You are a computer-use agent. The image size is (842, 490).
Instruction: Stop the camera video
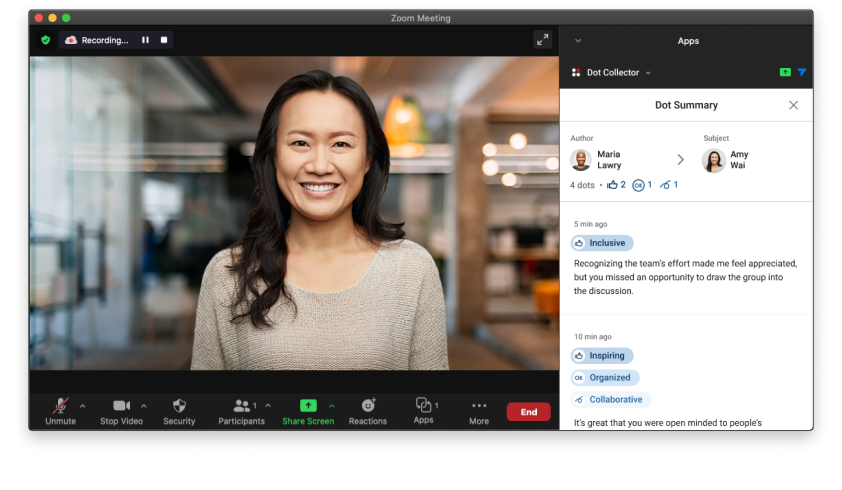pyautogui.click(x=121, y=412)
